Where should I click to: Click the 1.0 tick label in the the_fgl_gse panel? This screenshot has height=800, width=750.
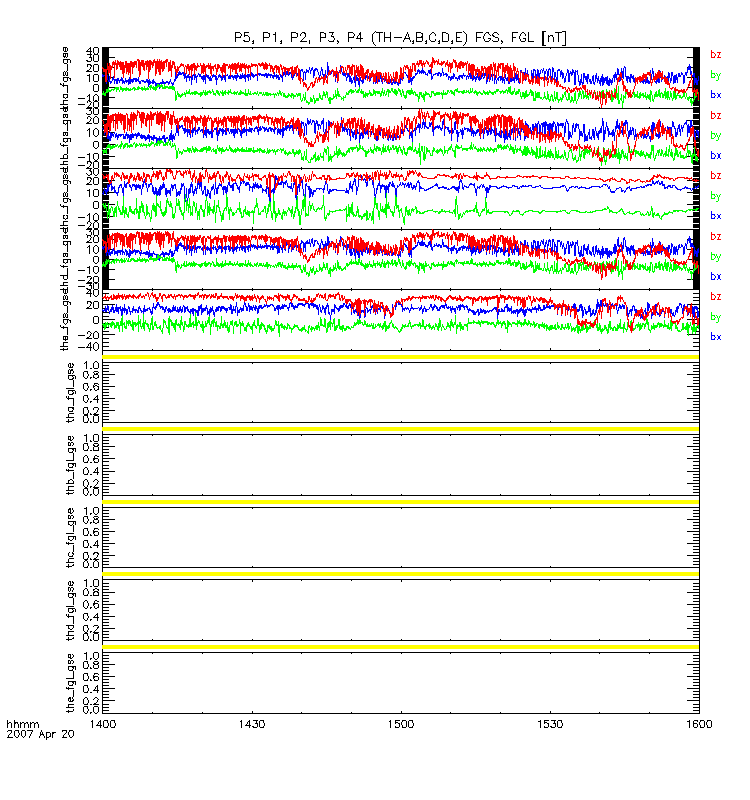[x=91, y=657]
